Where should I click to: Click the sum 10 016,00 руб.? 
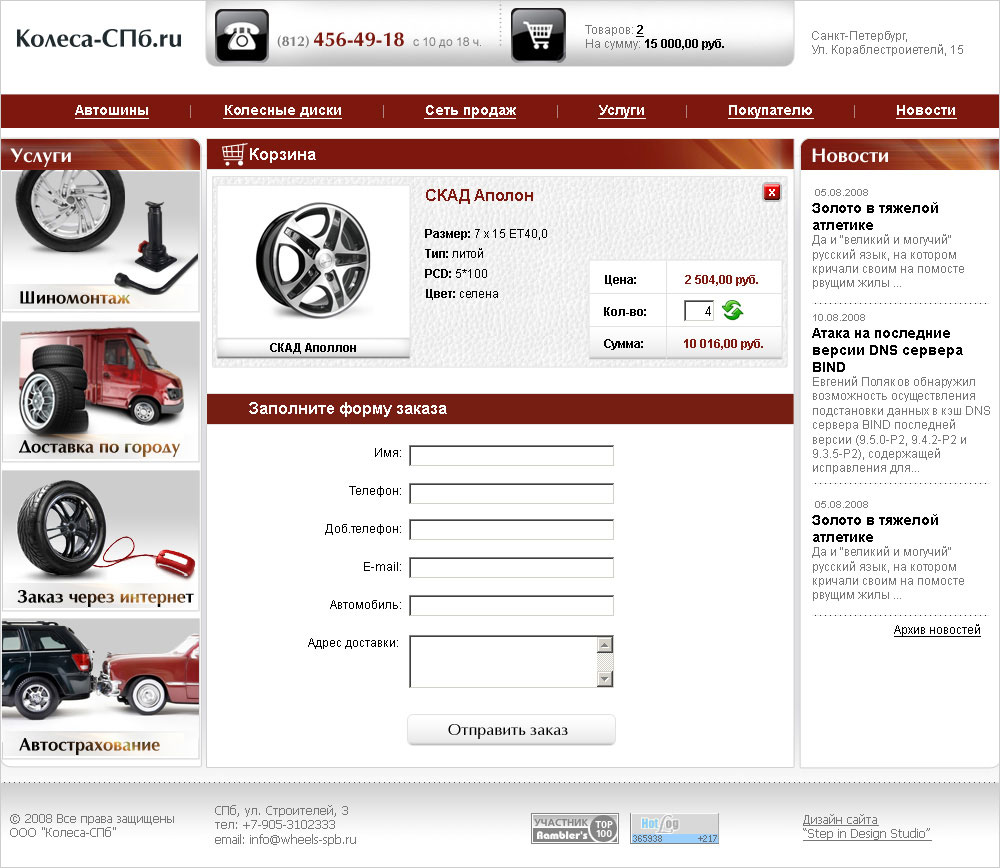(x=723, y=344)
